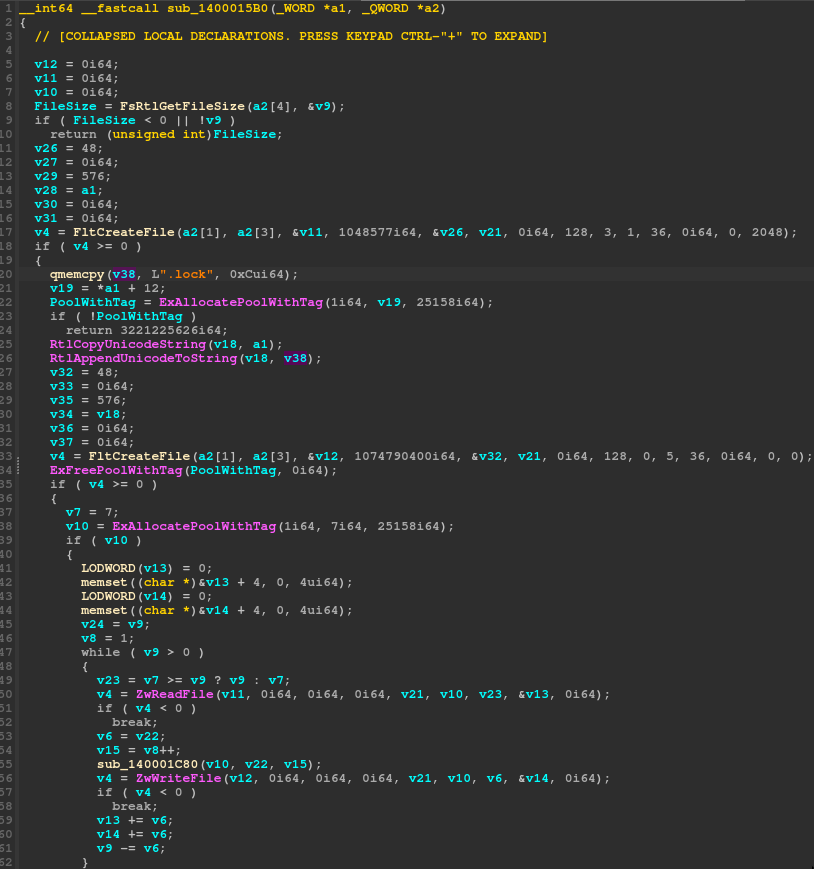The height and width of the screenshot is (869, 814).
Task: Click the v9 -= v6 statement
Action: point(131,848)
